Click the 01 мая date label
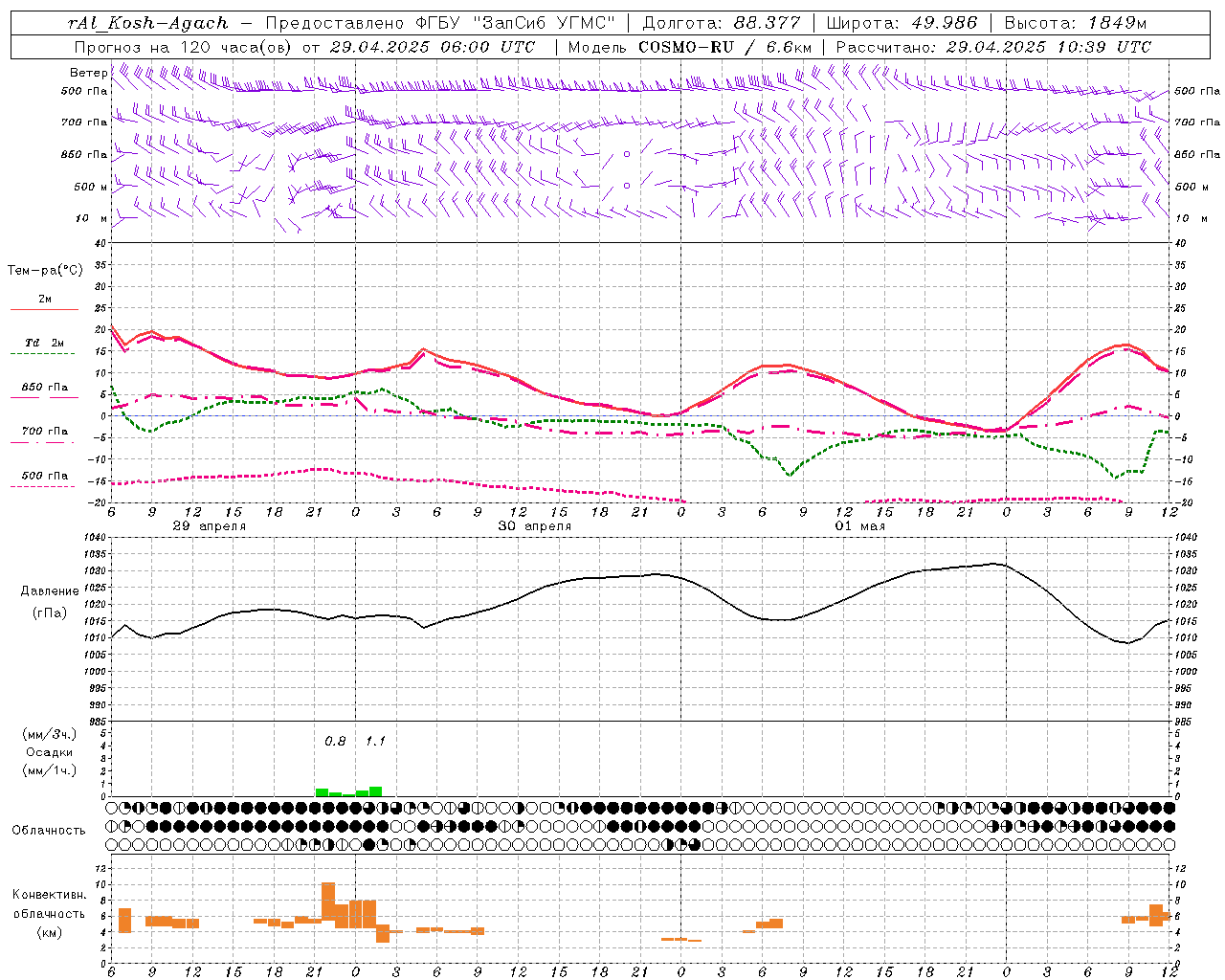This screenshot has height=980, width=1225. click(x=860, y=526)
